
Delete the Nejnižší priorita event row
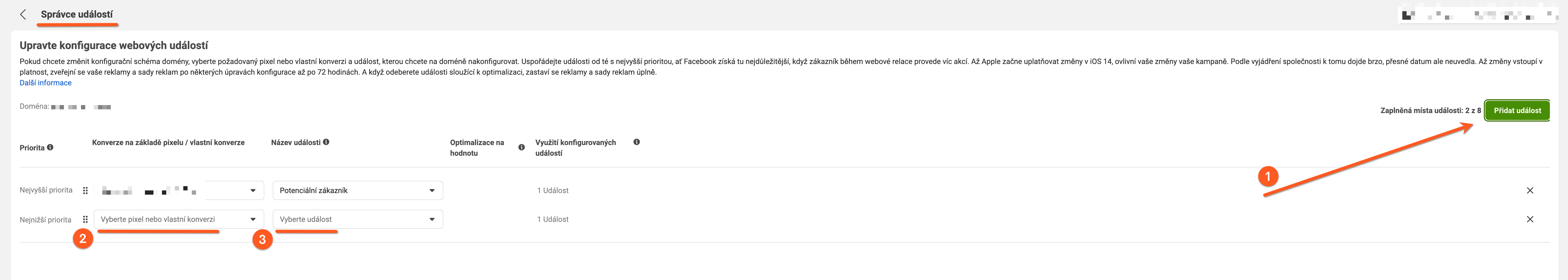[x=1530, y=219]
